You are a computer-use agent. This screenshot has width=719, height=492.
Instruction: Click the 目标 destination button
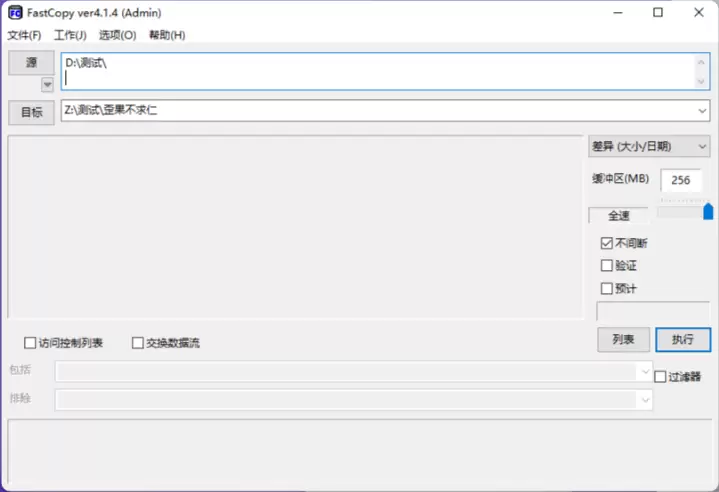pos(32,112)
